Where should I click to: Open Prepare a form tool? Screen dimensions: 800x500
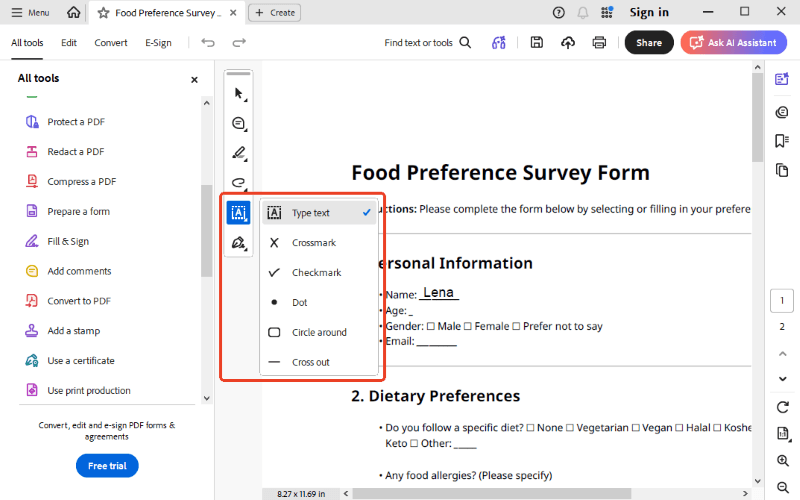68,211
